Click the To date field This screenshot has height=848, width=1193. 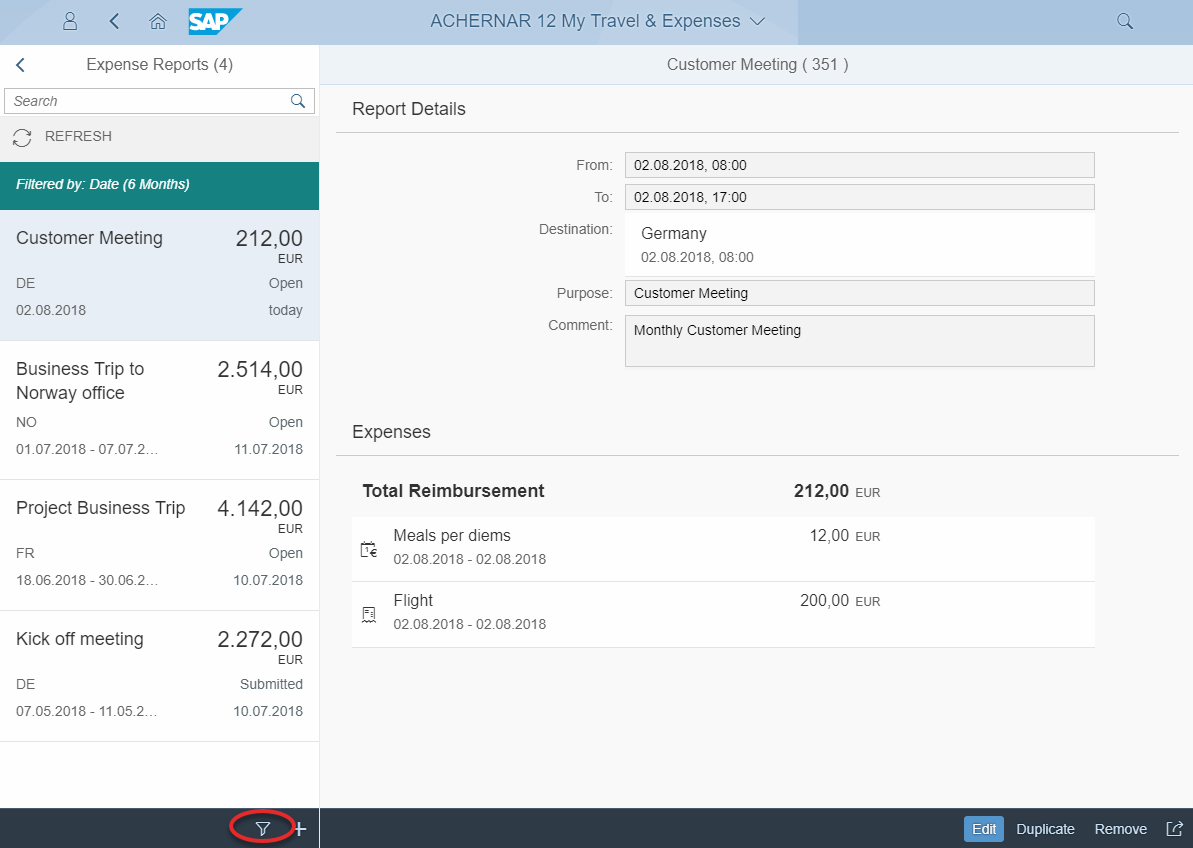pyautogui.click(x=860, y=197)
